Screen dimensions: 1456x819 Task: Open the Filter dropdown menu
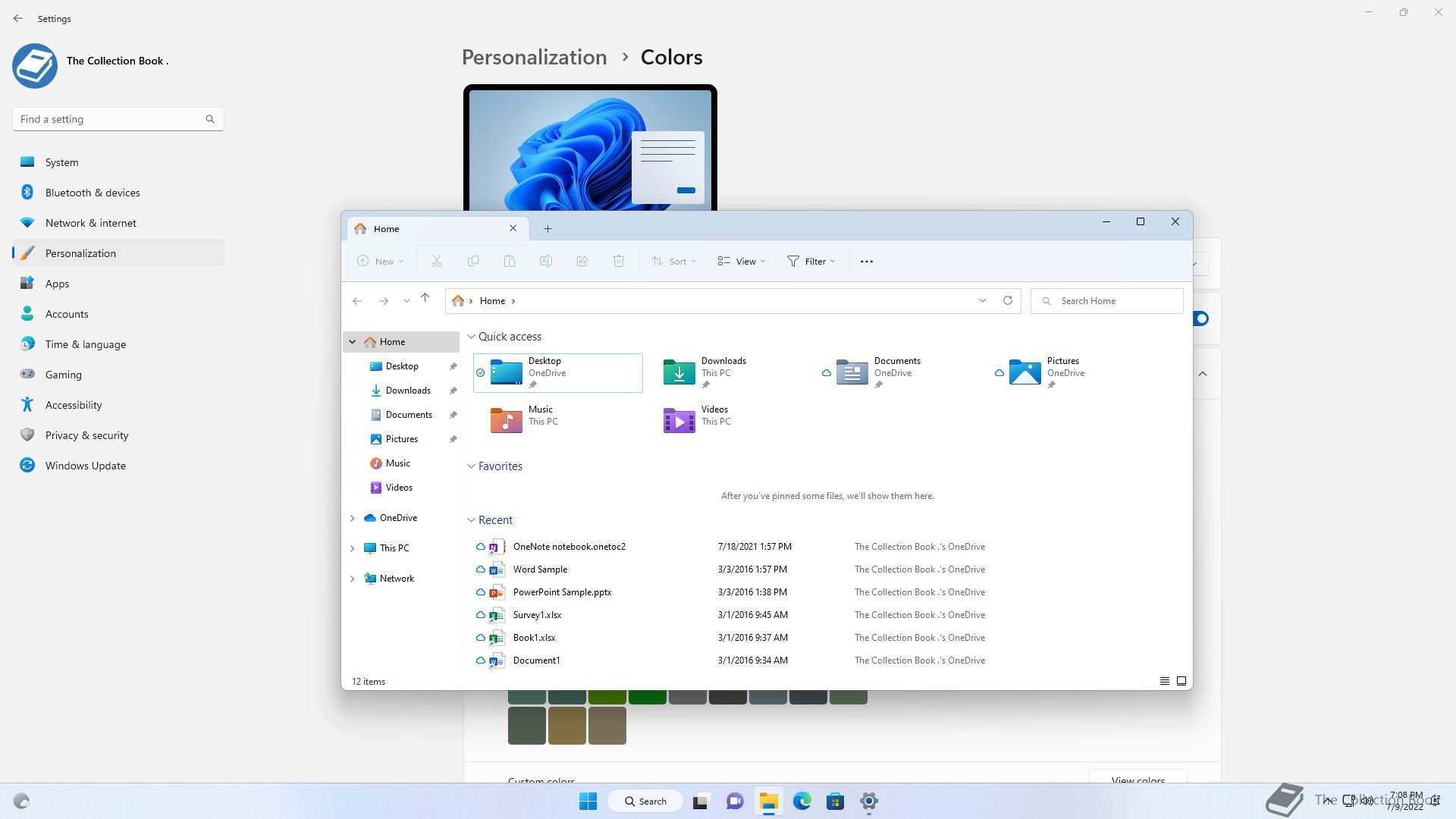pos(811,261)
